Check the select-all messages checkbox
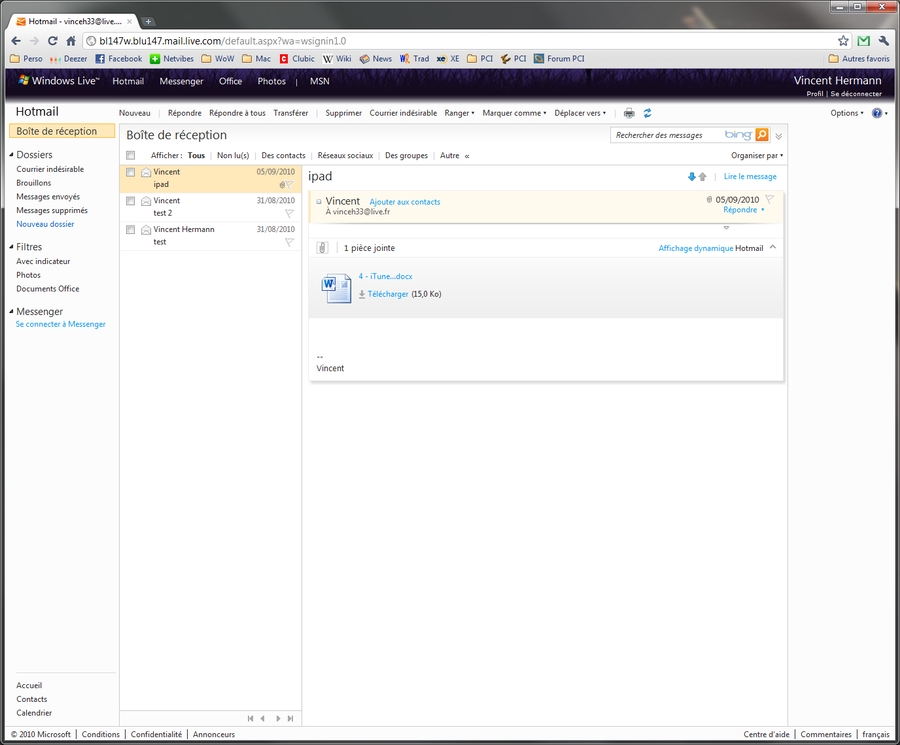 (131, 156)
